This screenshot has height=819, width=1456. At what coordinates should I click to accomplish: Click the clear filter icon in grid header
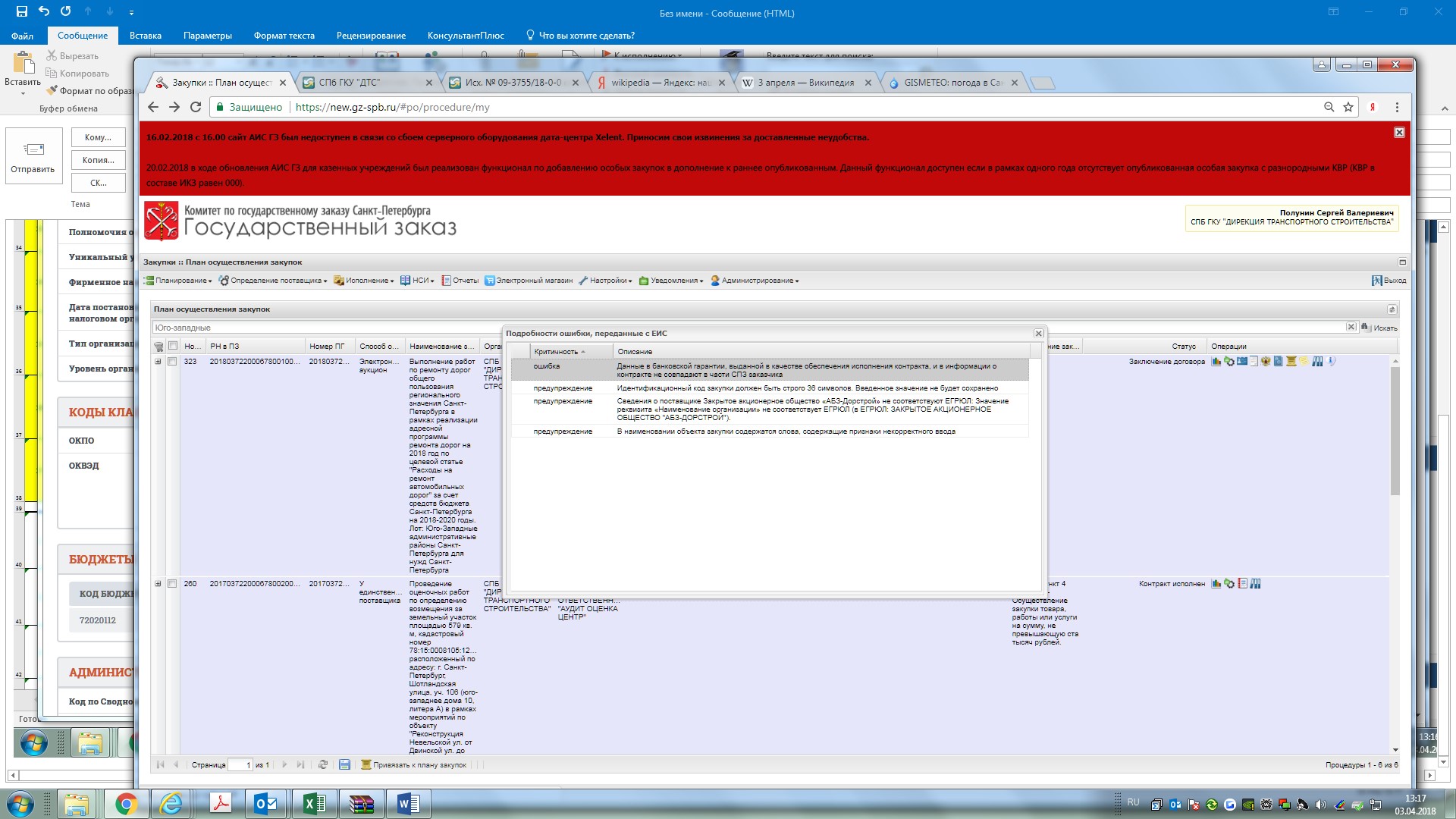(x=158, y=347)
